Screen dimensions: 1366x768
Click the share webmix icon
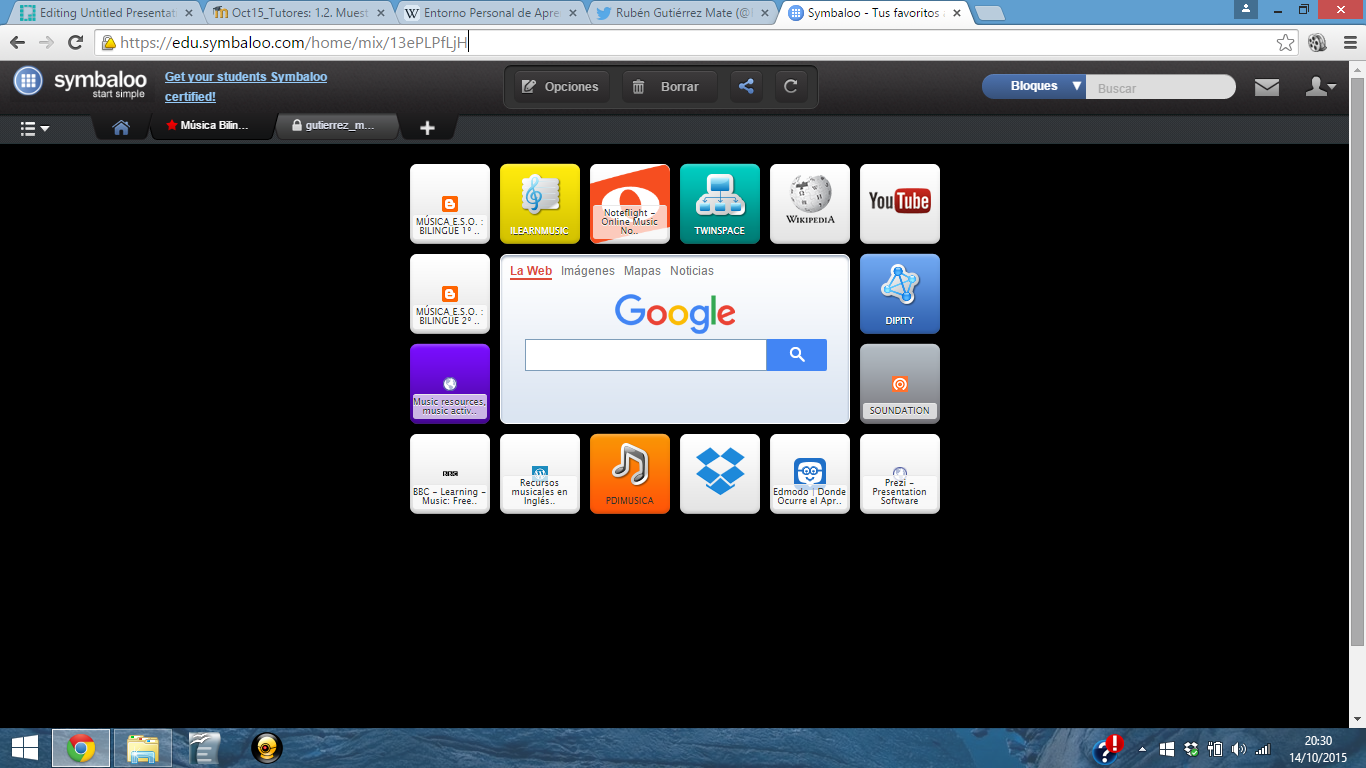point(746,87)
